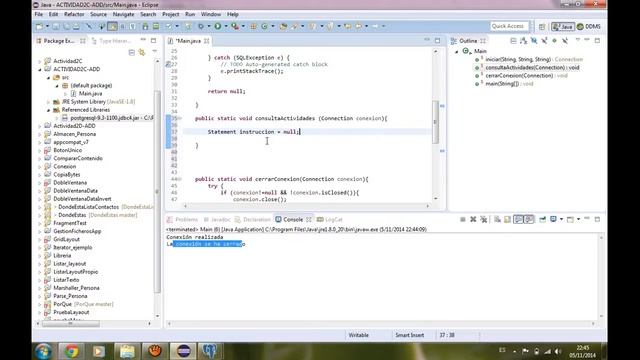Click Hide Non-Public Members icon in Outline

[554, 40]
